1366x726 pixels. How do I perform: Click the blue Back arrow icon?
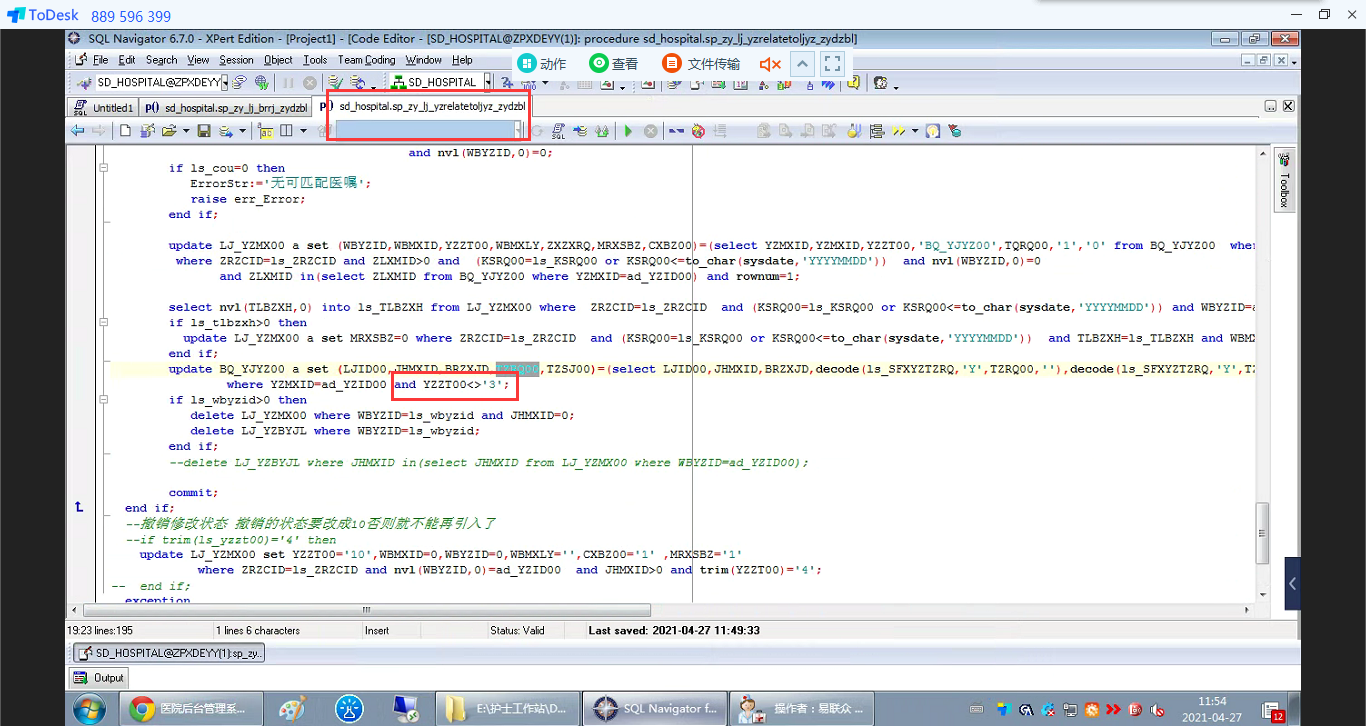point(77,131)
